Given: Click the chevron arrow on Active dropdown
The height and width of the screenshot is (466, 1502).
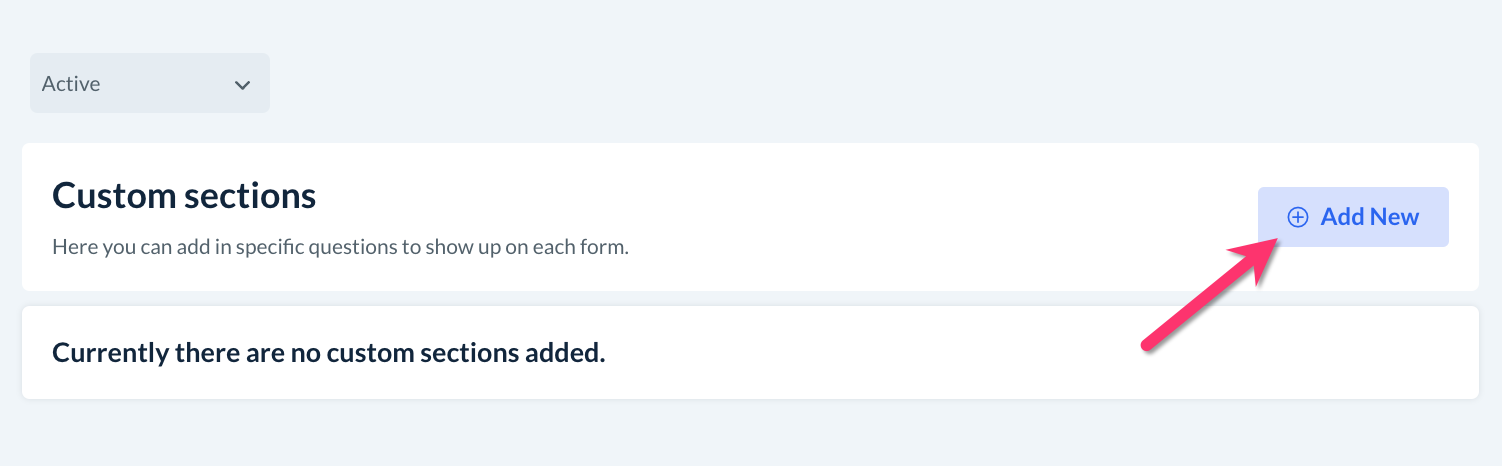Looking at the screenshot, I should [x=242, y=85].
